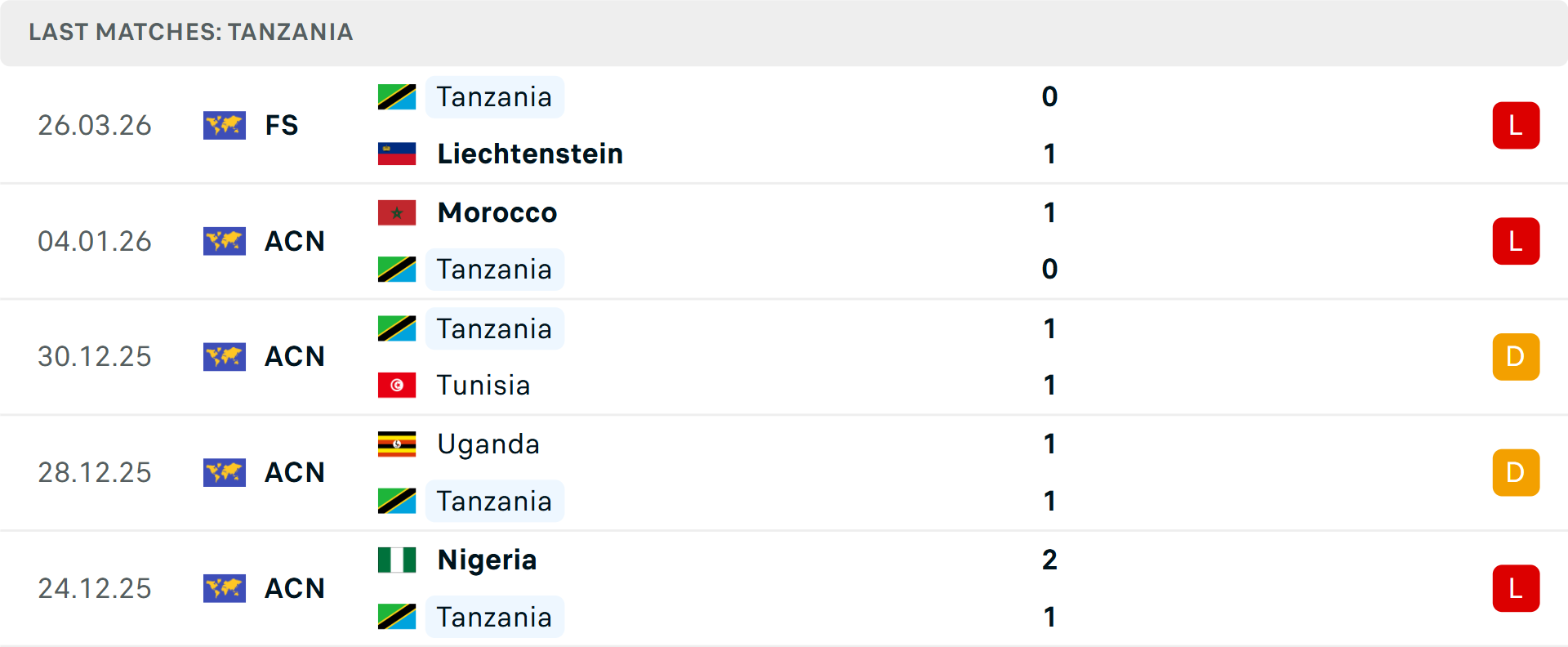Image resolution: width=1568 pixels, height=647 pixels.
Task: Click the Liechtenstein flag icon
Action: (x=397, y=152)
